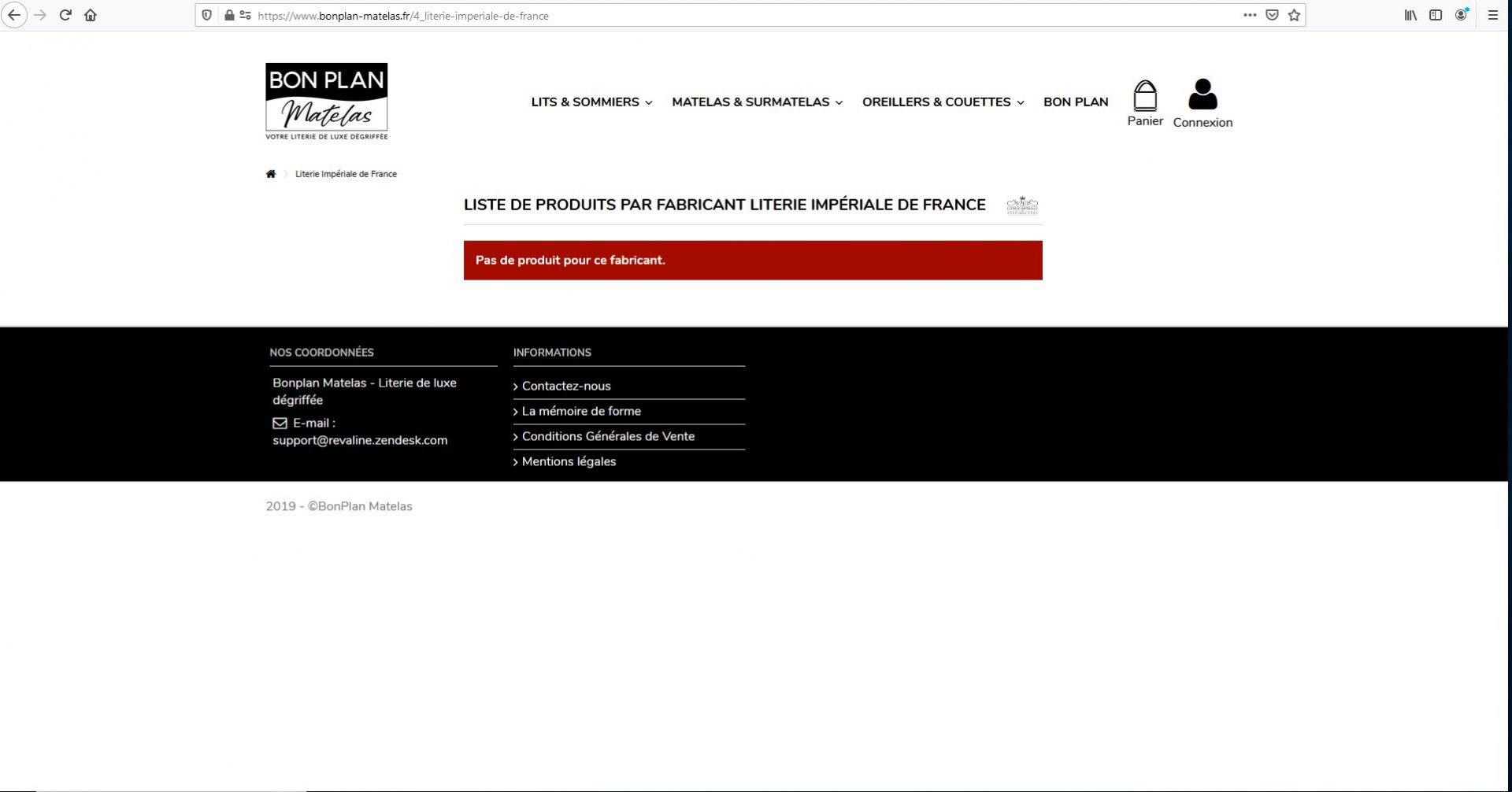Screen dimensions: 1512x792
Task: Toggle the sidebar view icon
Action: [1436, 15]
